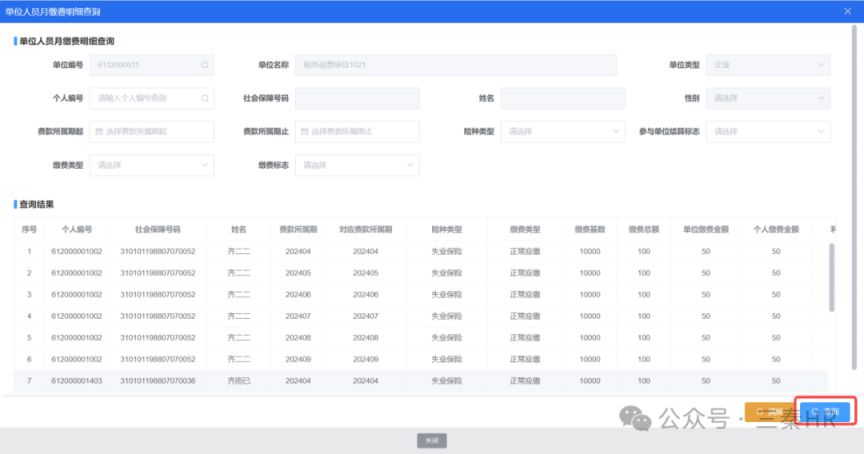
Task: Click 对应费款所属期 cell 202408 in row 5
Action: [x=365, y=337]
